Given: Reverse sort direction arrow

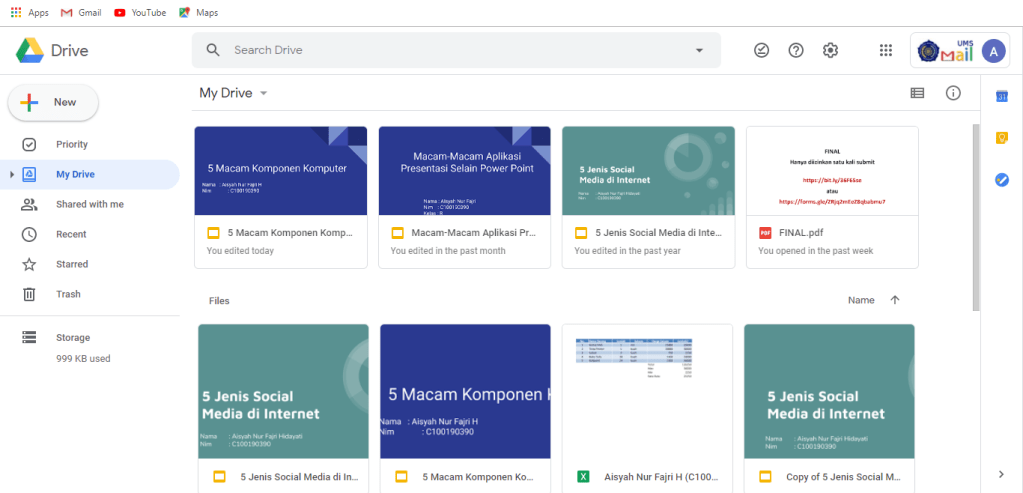Looking at the screenshot, I should click(x=895, y=300).
